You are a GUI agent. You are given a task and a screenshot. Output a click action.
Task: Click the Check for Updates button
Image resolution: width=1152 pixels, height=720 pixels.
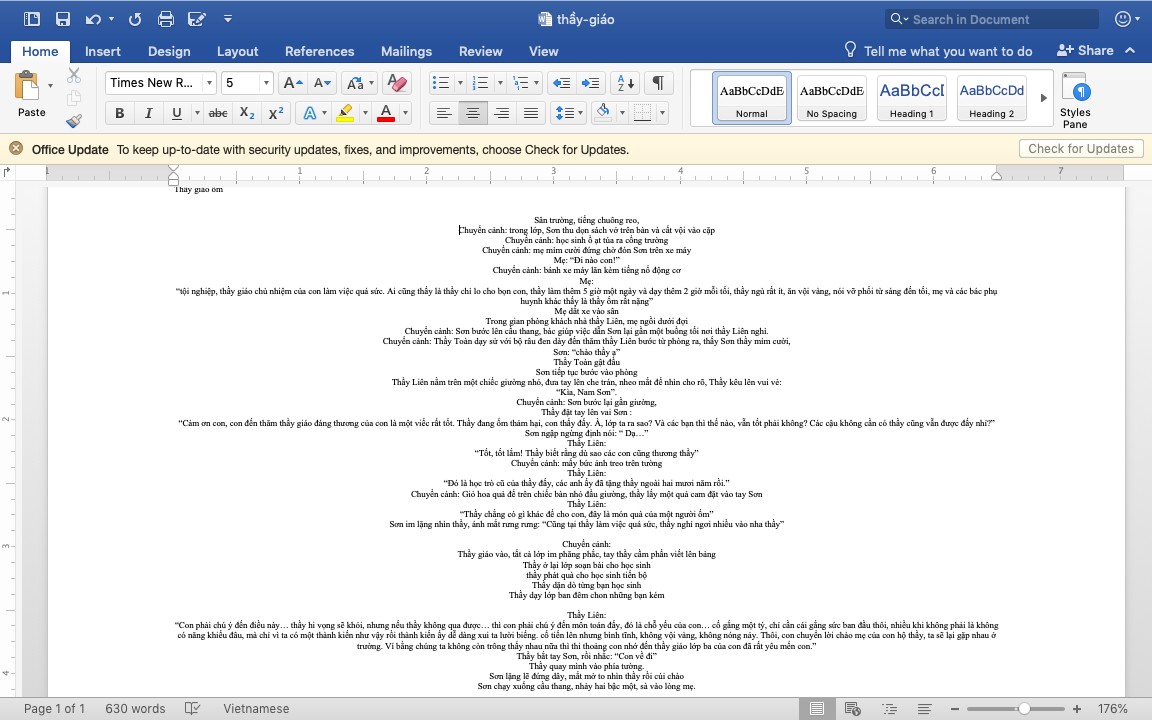pyautogui.click(x=1081, y=148)
